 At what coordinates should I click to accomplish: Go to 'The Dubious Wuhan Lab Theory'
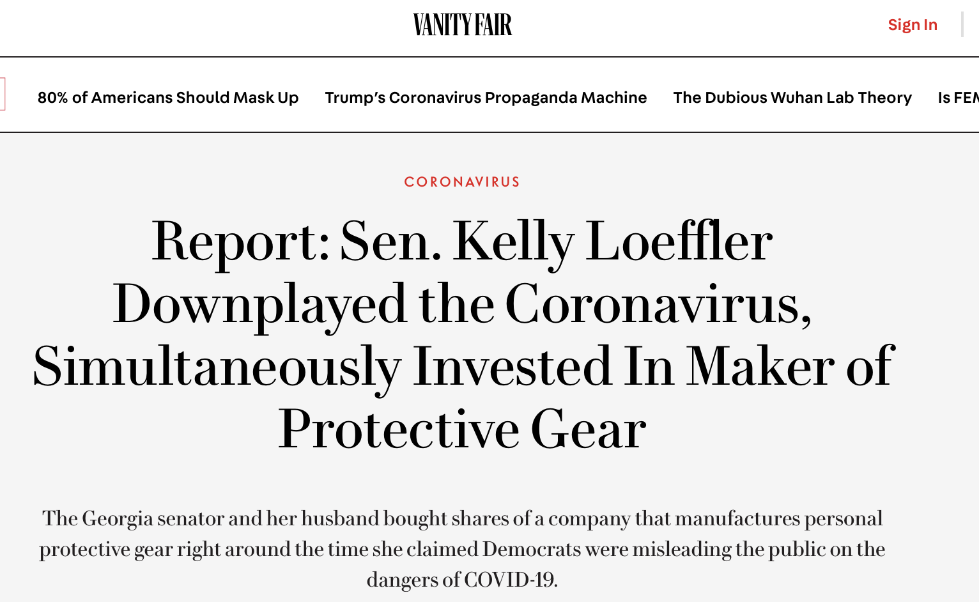point(792,98)
